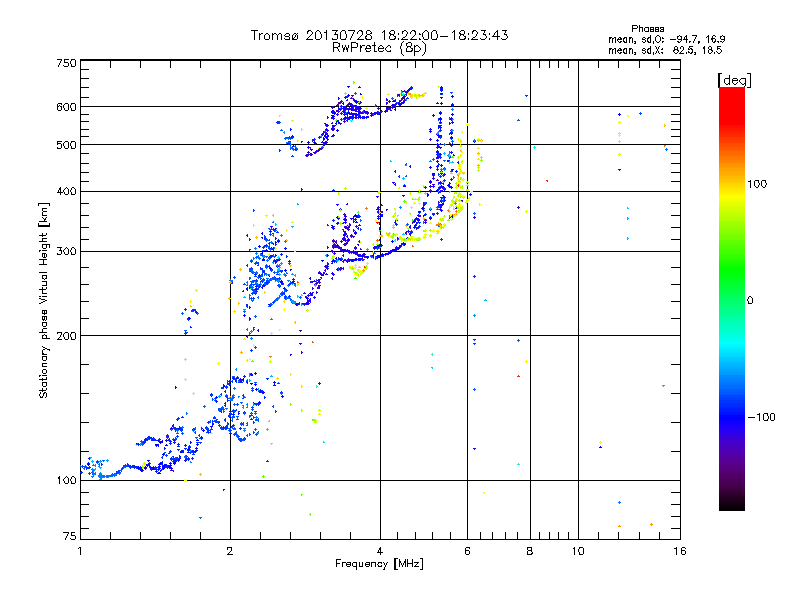
Task: Click the colorbar label '0'
Action: [749, 300]
